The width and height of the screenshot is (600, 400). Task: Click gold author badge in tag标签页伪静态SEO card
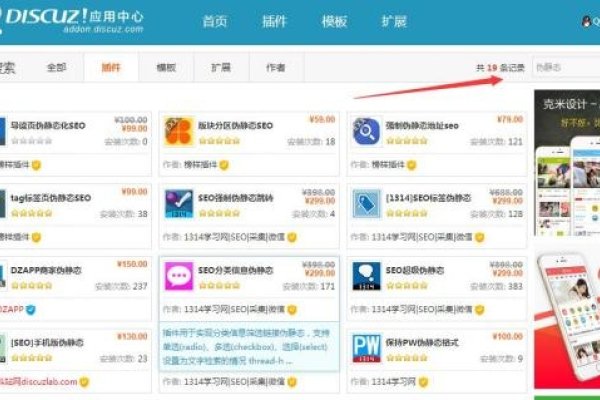pos(36,237)
